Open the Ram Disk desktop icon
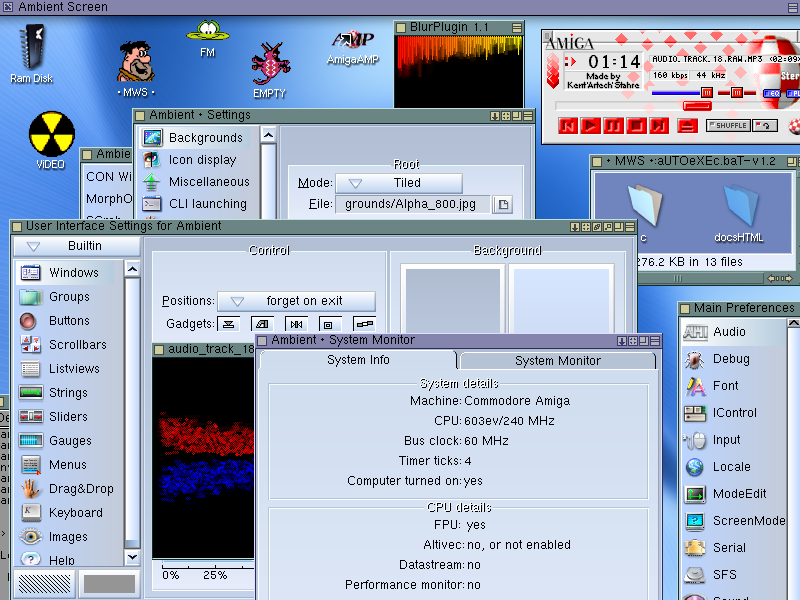 click(x=32, y=54)
